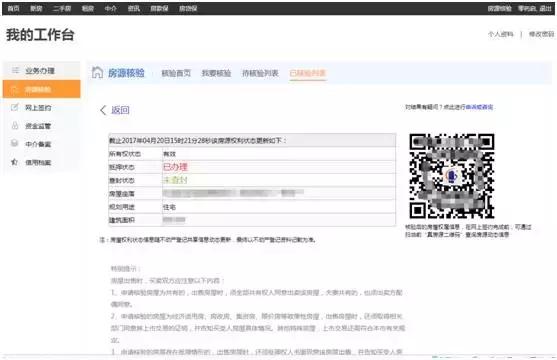The height and width of the screenshot is (360, 557).
Task: Click the logo in the QR code center
Action: coord(452,176)
